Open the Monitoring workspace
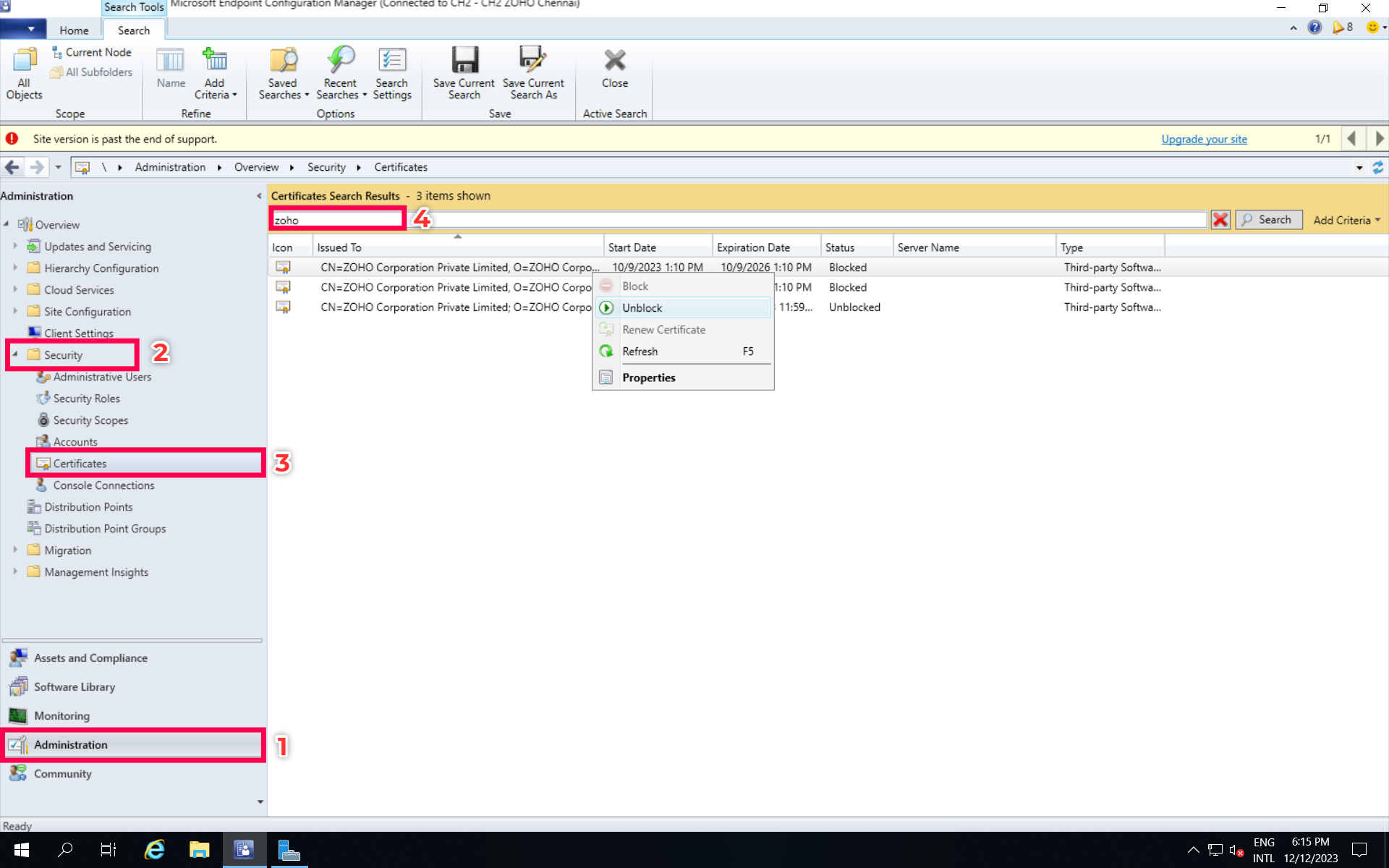1389x868 pixels. tap(61, 715)
